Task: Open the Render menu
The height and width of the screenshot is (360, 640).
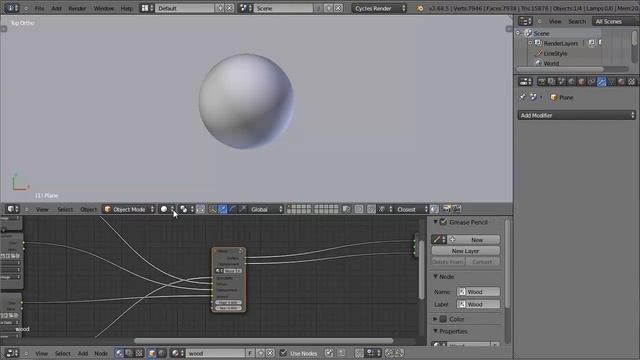Action: point(77,8)
